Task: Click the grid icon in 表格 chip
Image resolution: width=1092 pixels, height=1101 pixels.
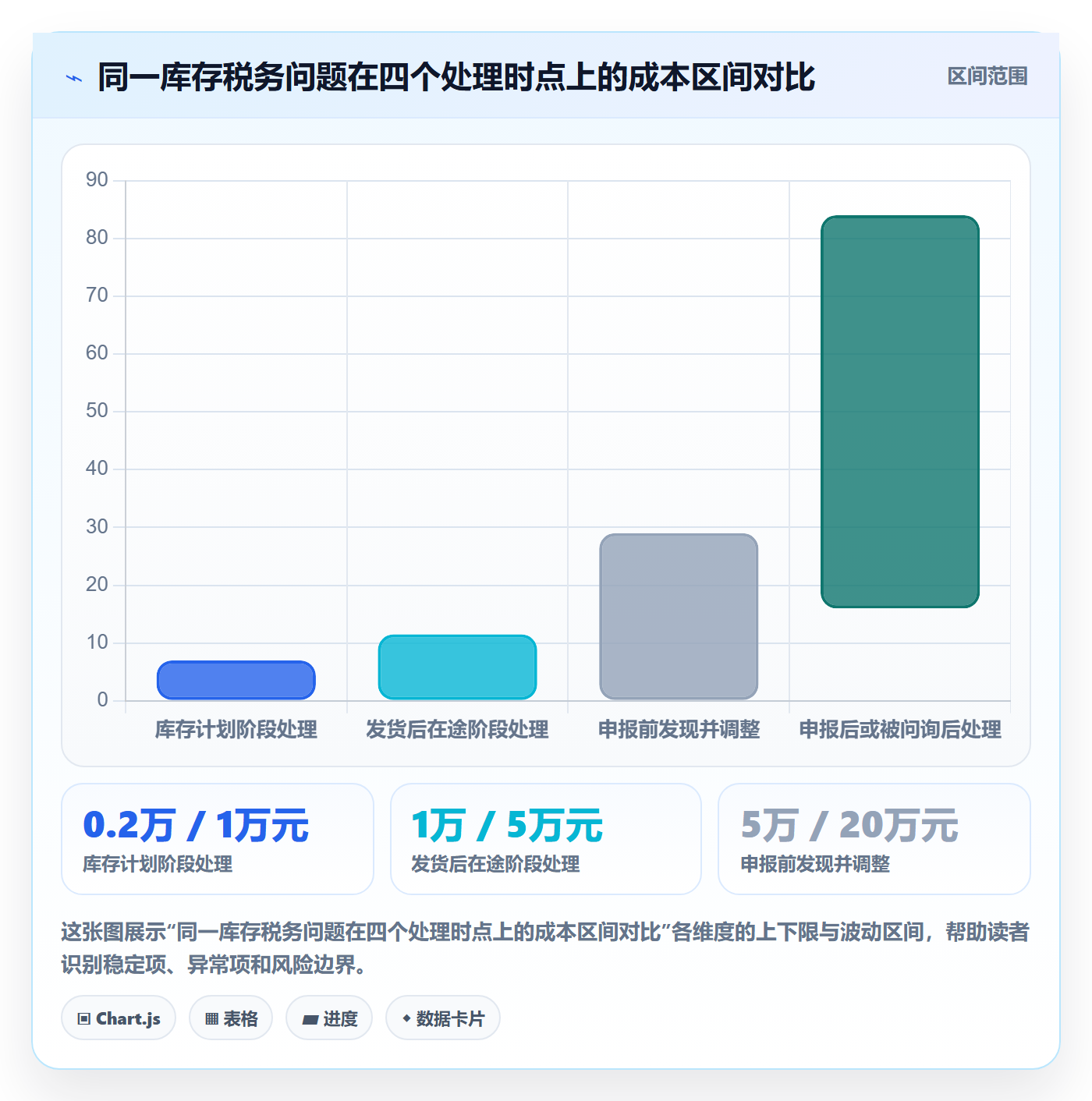Action: pyautogui.click(x=211, y=1018)
